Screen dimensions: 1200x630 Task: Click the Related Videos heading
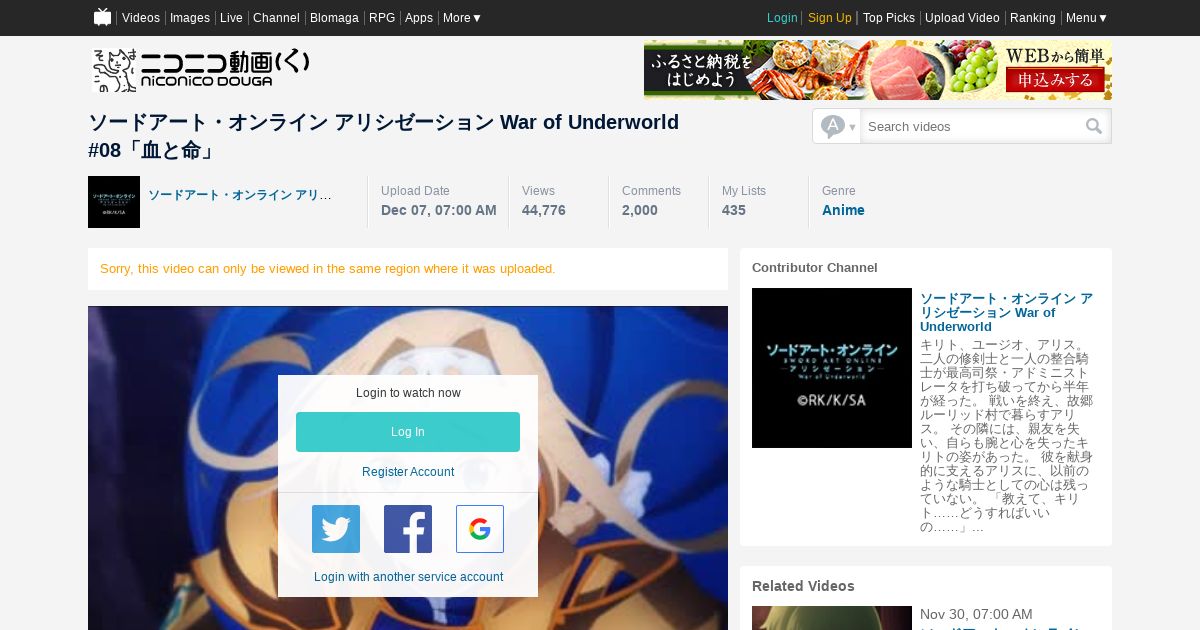pos(803,586)
